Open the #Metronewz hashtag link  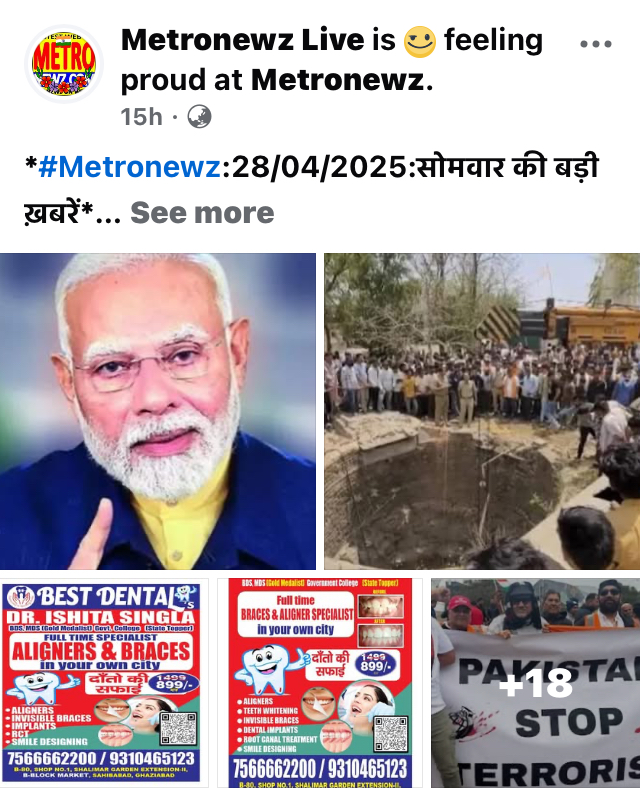130,167
